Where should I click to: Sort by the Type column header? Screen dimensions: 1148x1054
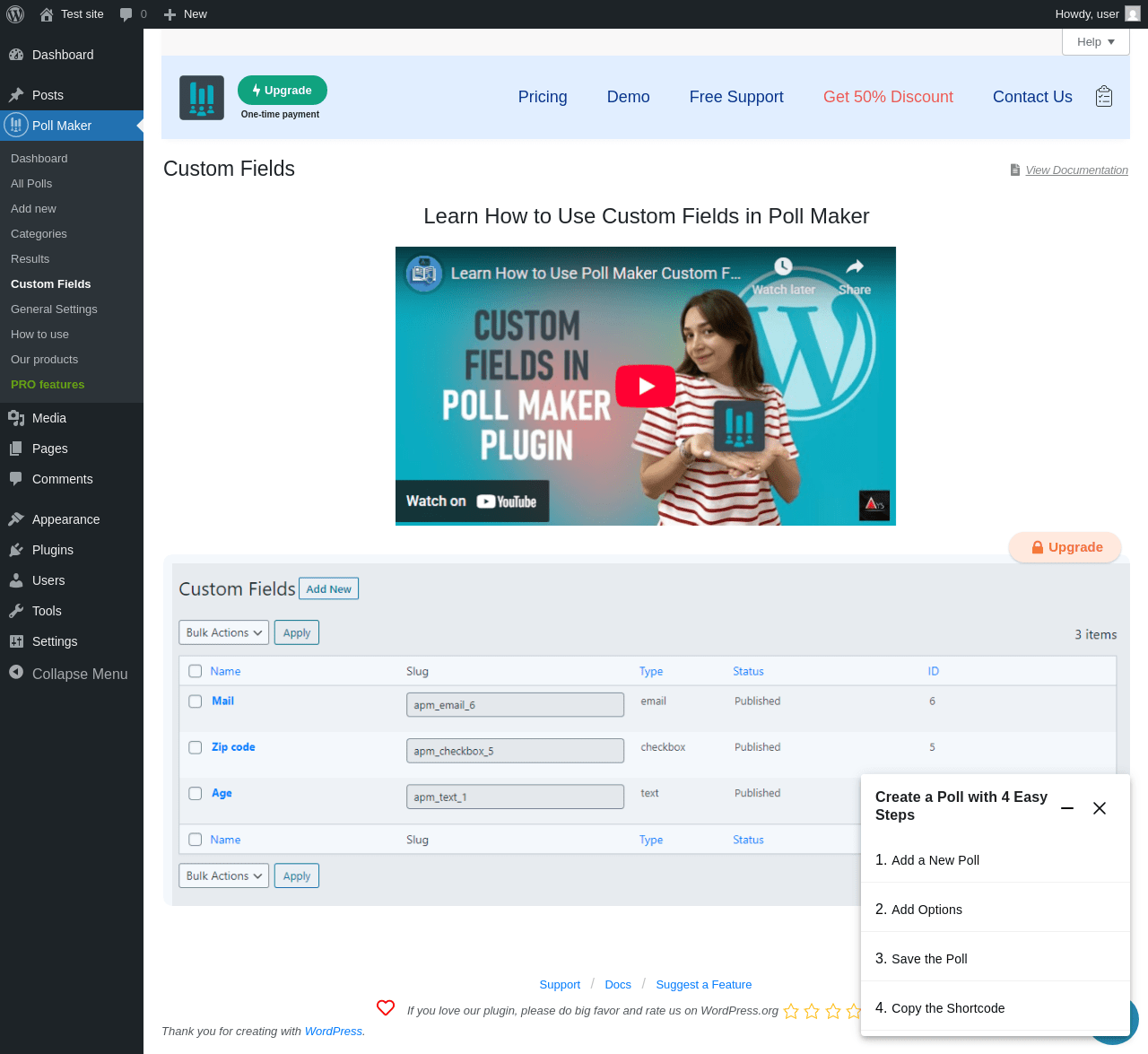(x=651, y=671)
